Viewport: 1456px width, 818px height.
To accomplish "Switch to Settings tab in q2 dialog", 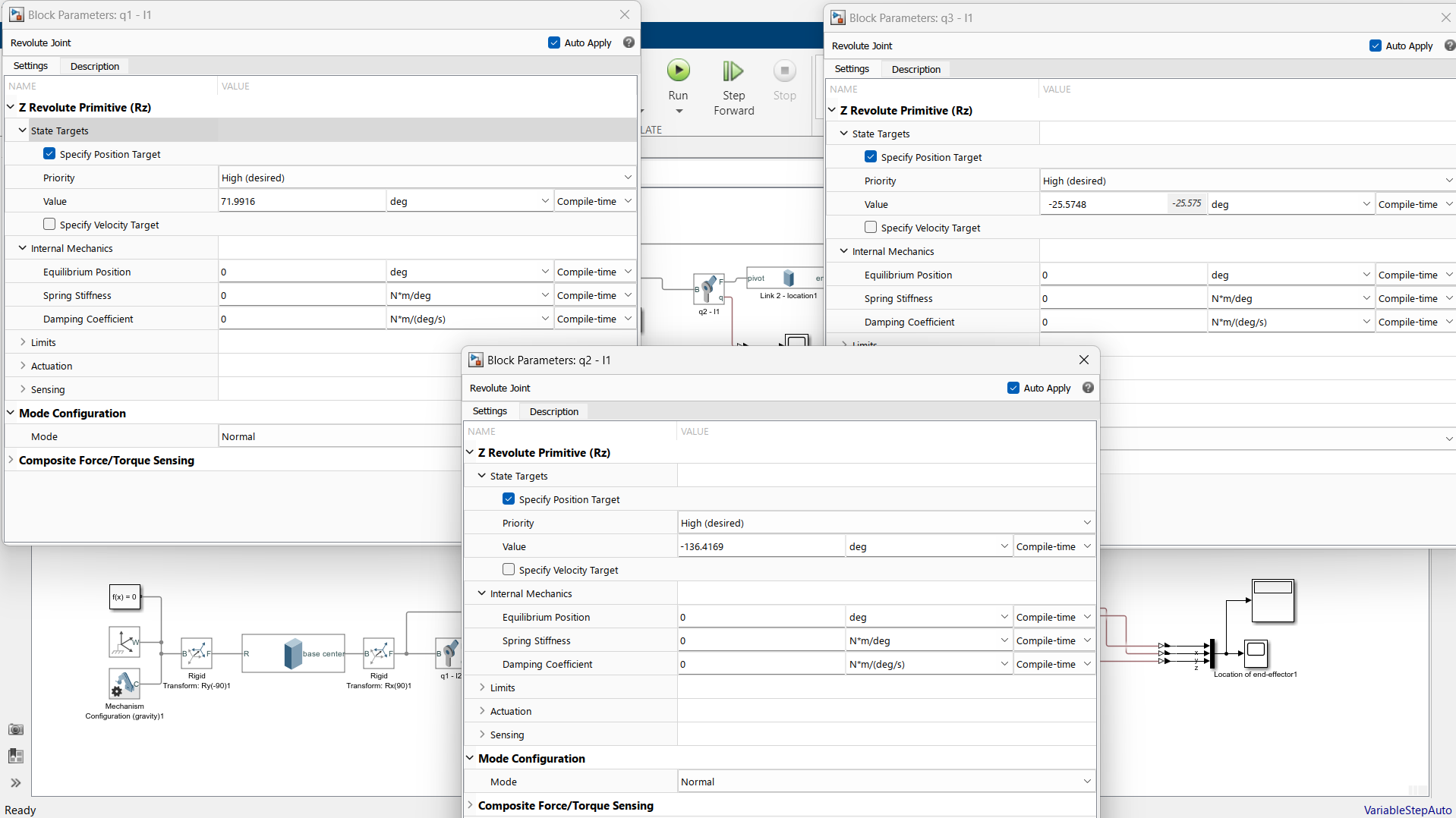I will point(490,411).
